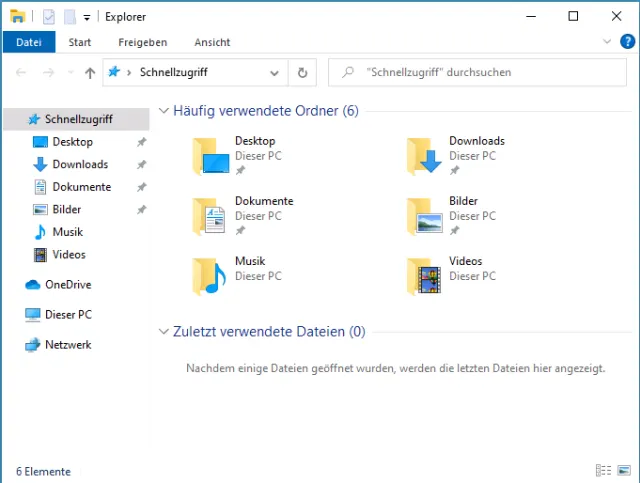The image size is (640, 483).
Task: Click the New folder quick access icon
Action: (x=70, y=17)
